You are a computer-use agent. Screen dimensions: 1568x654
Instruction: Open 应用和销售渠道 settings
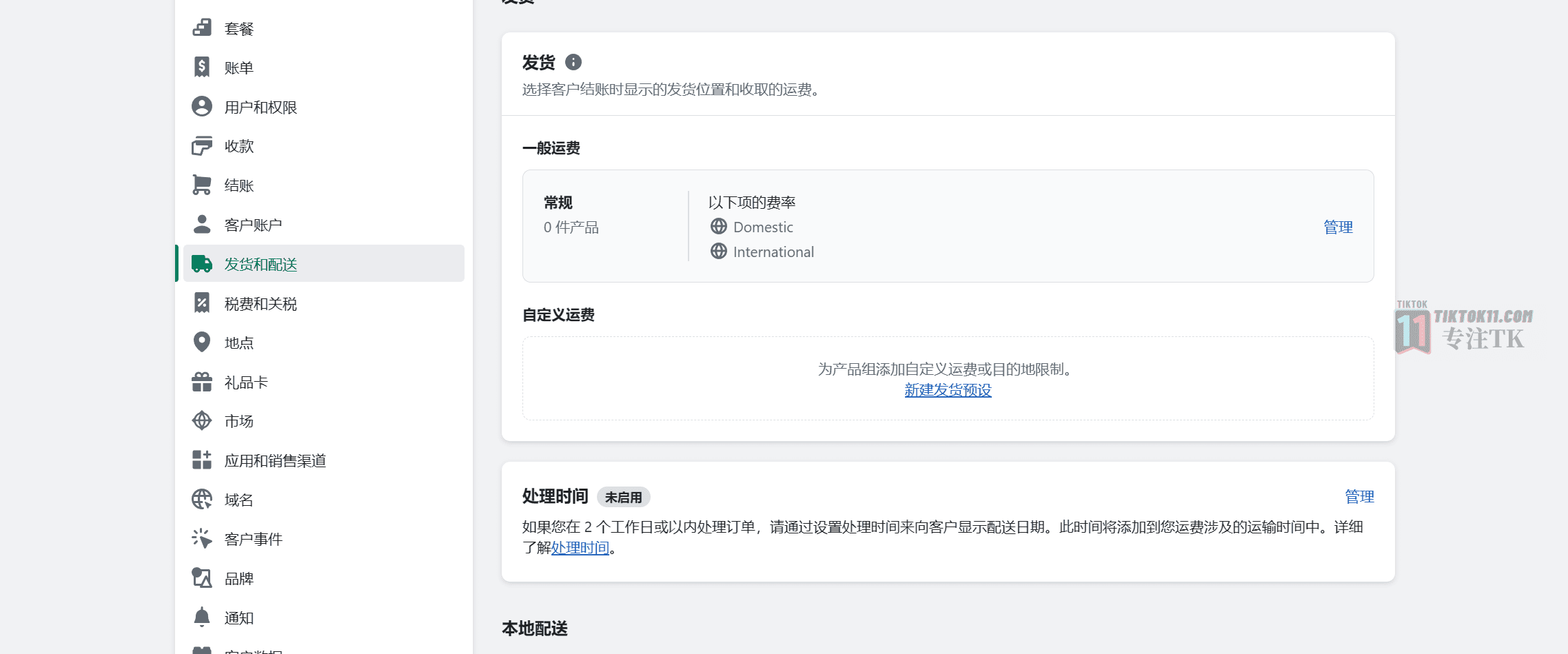tap(324, 460)
